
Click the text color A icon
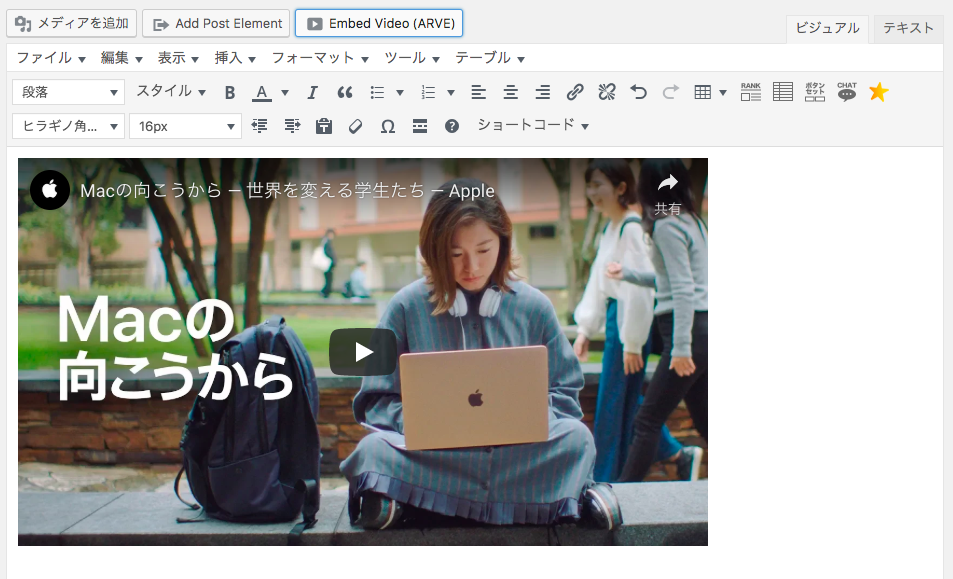click(261, 92)
